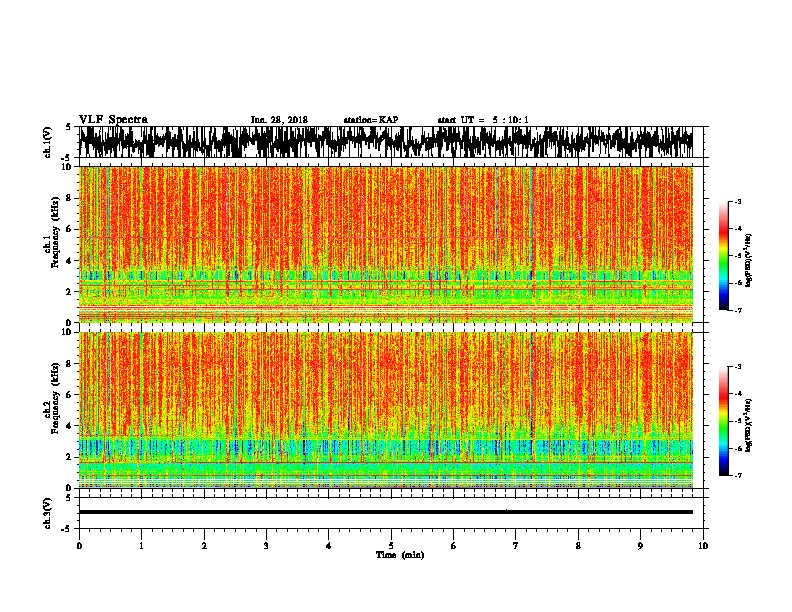Click the 'Time (min)' axis label

400,555
